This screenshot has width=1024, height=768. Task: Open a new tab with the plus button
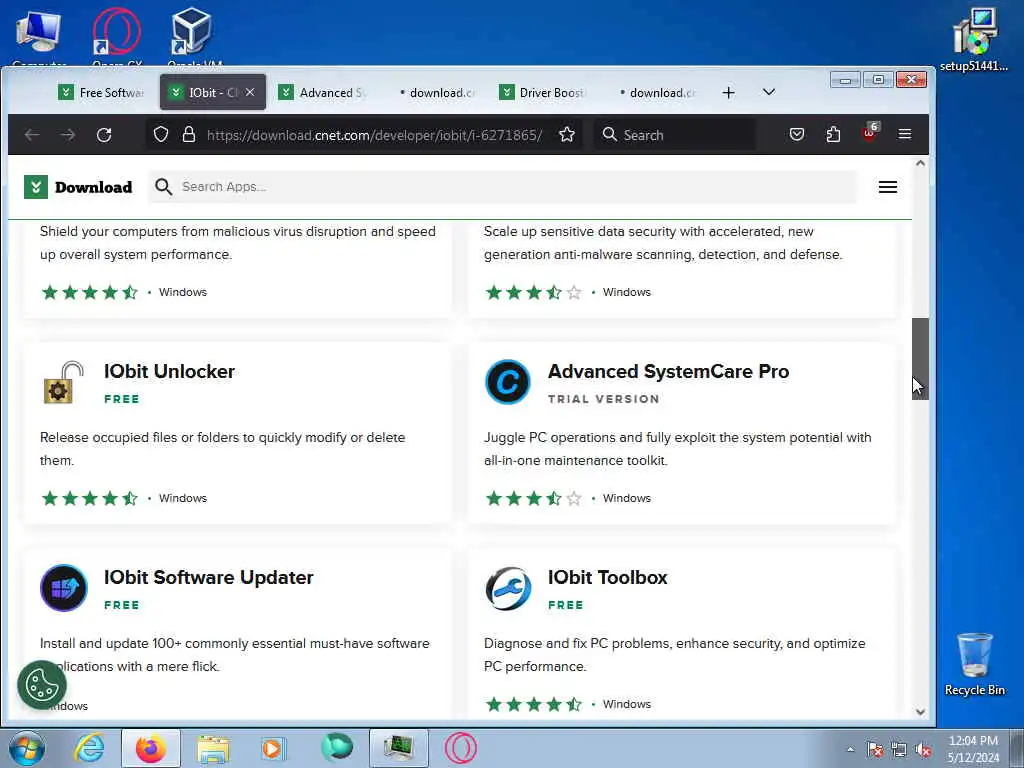[x=728, y=93]
